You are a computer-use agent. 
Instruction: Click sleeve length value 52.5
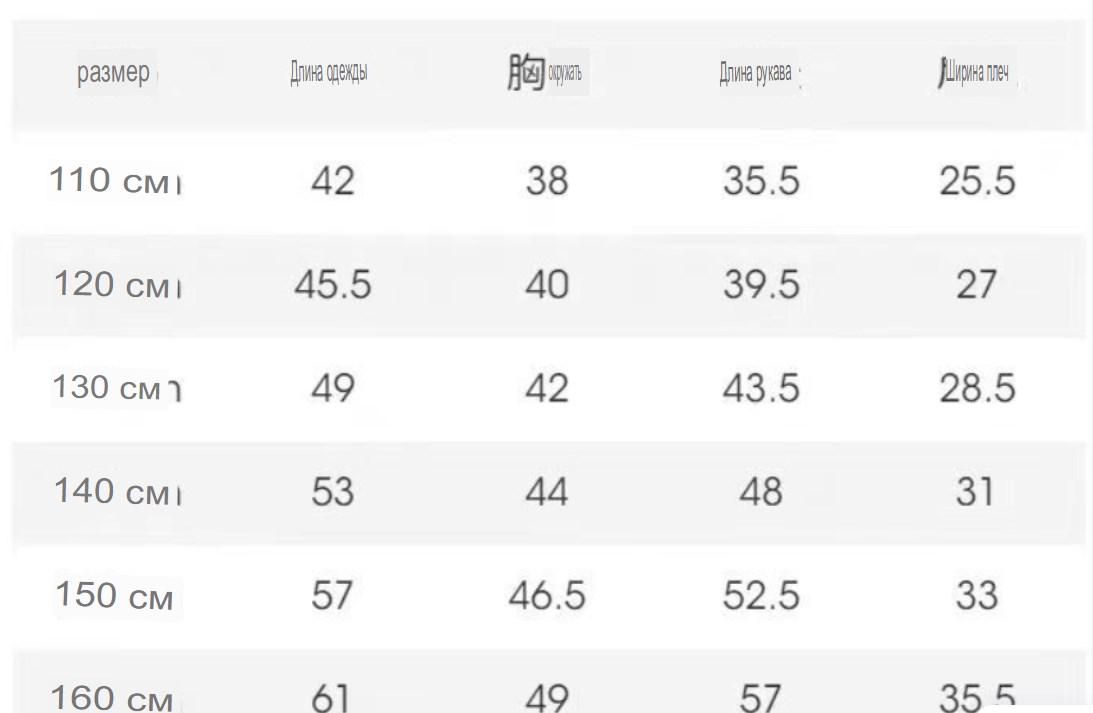pos(761,596)
